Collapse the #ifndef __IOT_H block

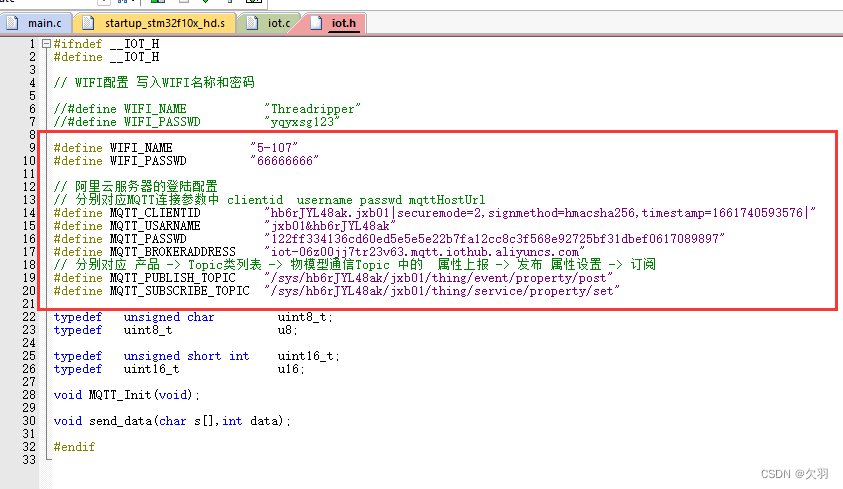(x=46, y=44)
